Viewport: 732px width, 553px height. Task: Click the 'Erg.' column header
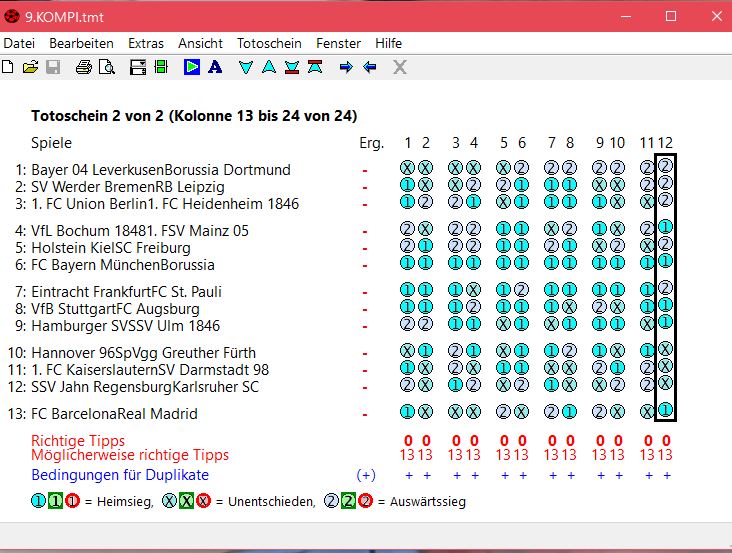pos(372,143)
